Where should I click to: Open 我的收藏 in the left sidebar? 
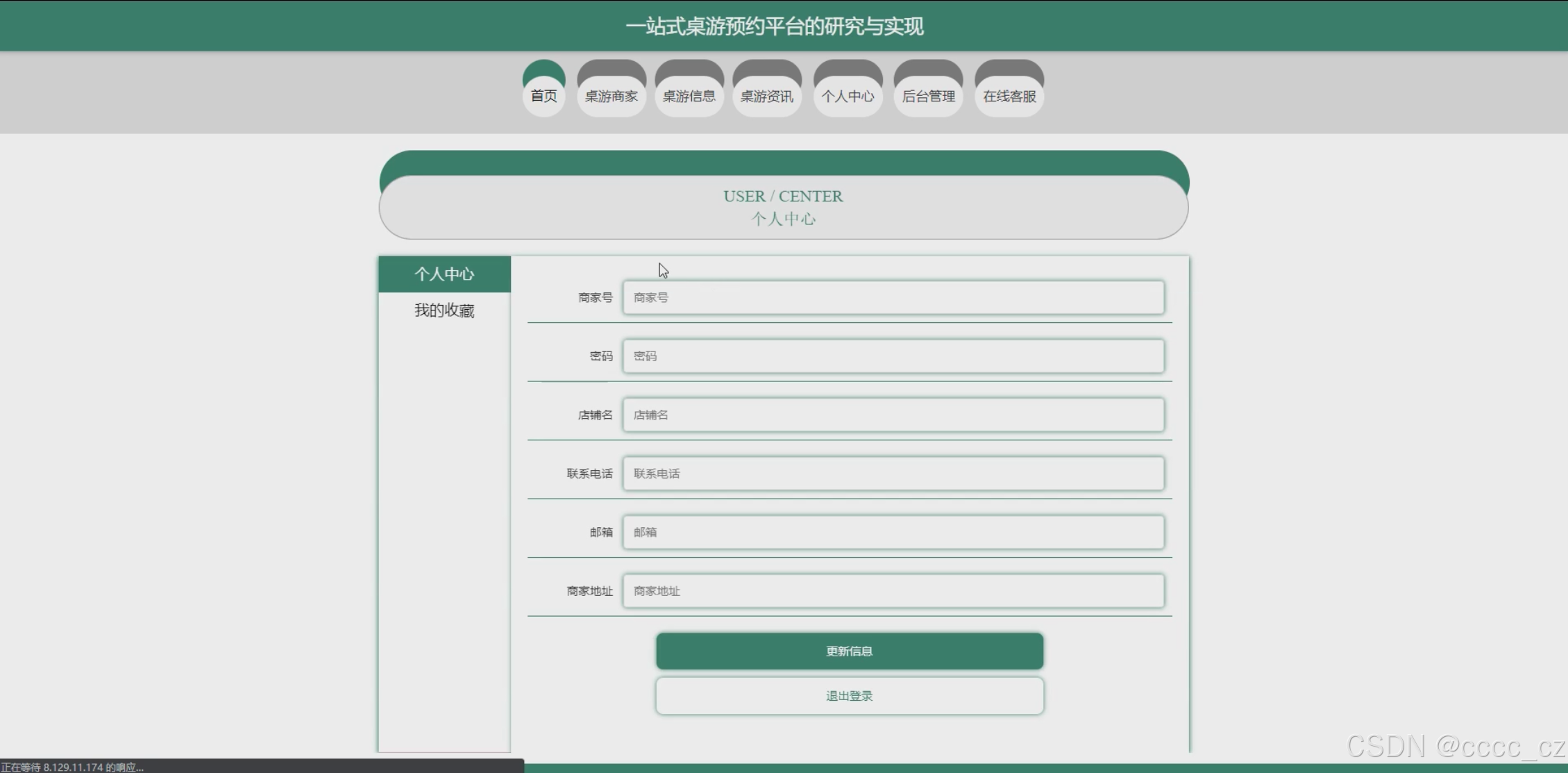(444, 310)
